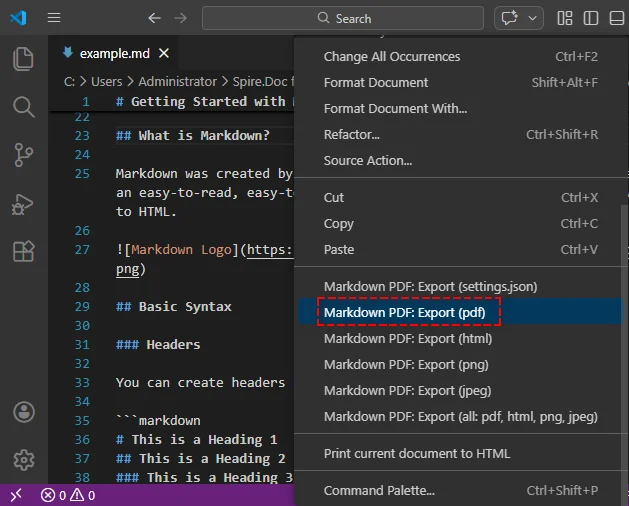Viewport: 629px width, 506px height.
Task: Open the Explorer view in activity bar
Action: 23,59
